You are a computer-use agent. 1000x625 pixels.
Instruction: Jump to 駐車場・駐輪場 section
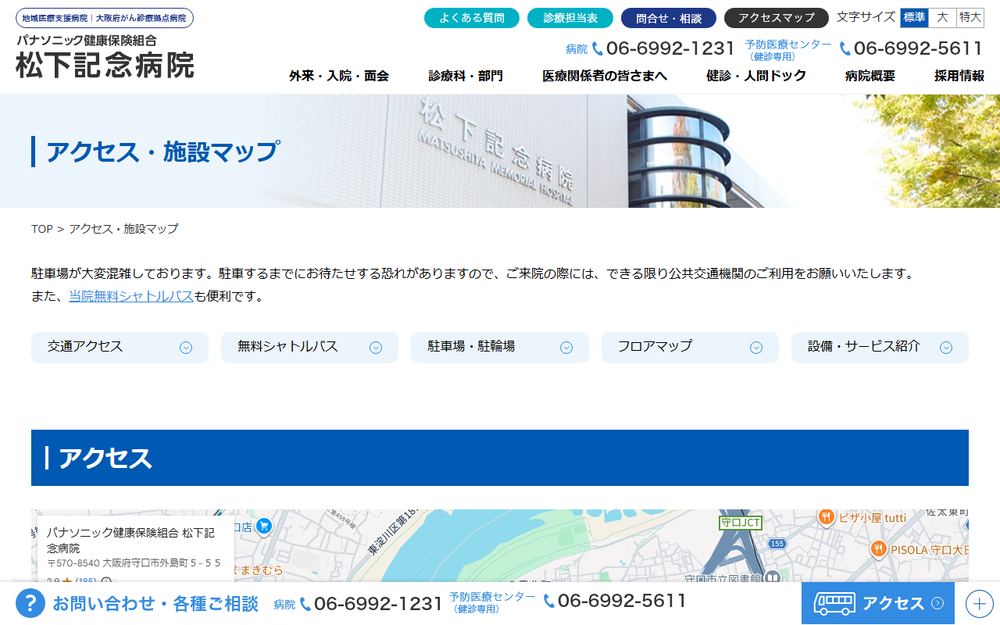(499, 348)
